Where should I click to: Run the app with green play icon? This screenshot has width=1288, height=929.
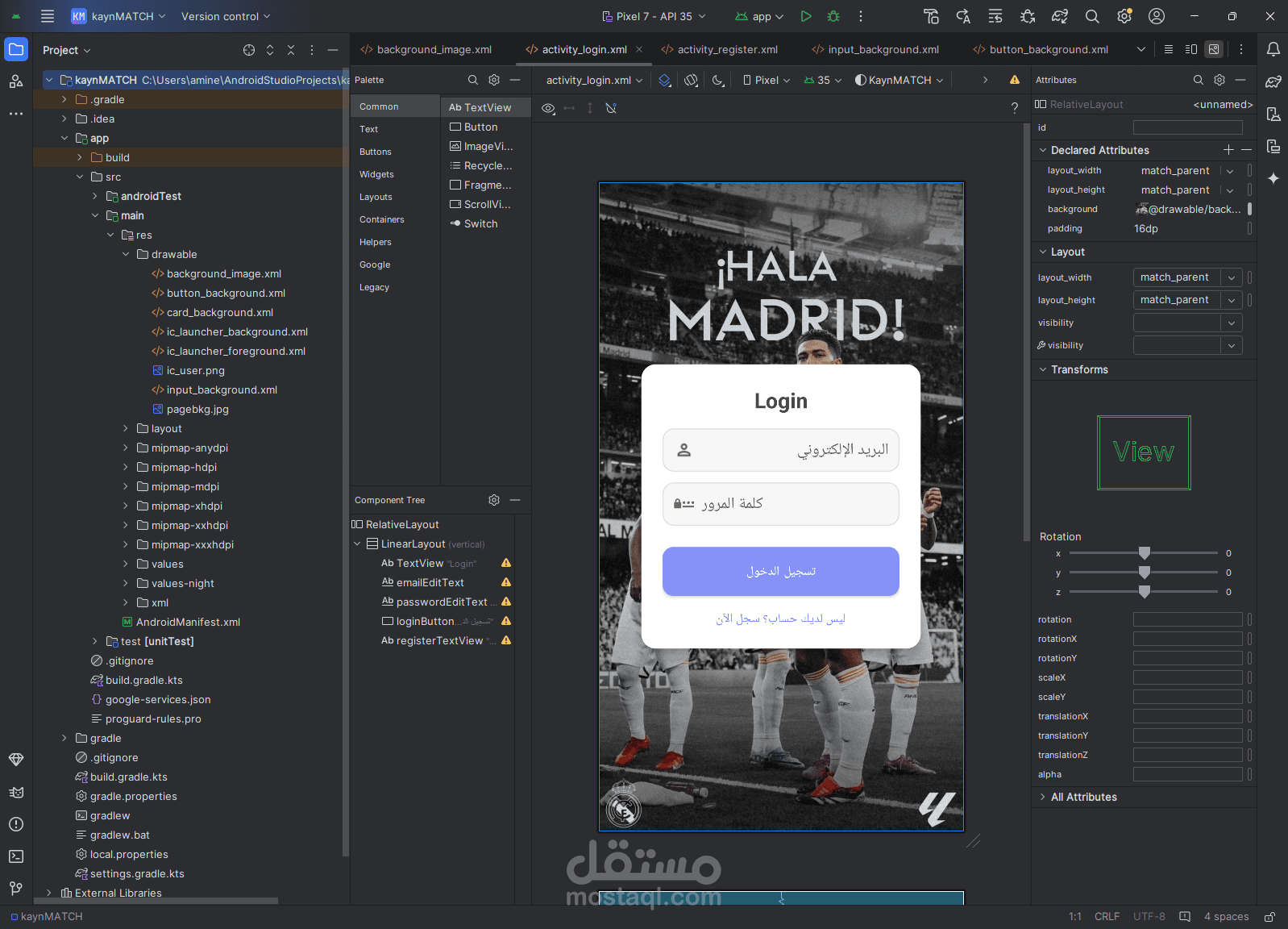click(x=806, y=16)
